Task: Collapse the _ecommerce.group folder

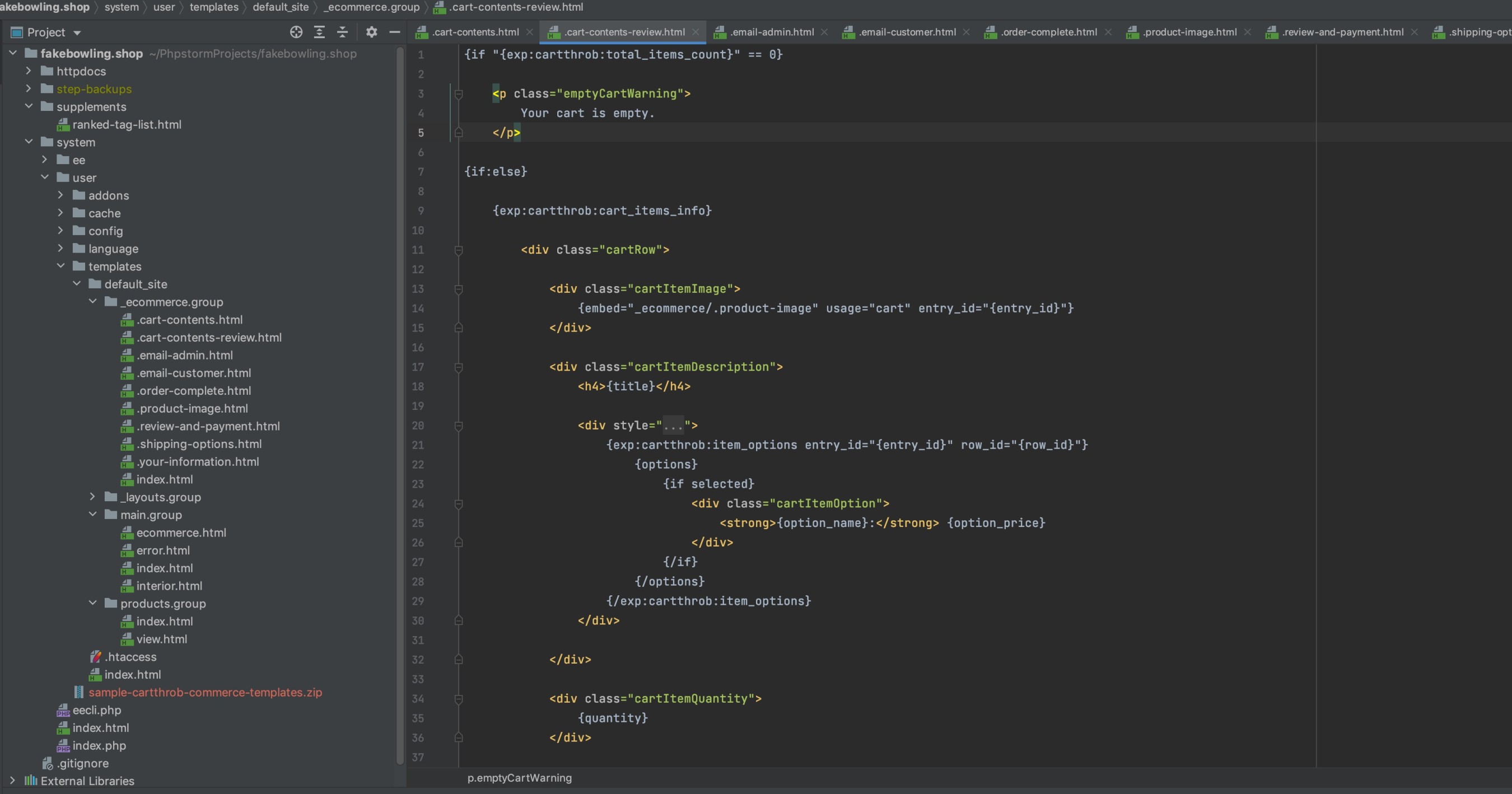Action: [93, 302]
